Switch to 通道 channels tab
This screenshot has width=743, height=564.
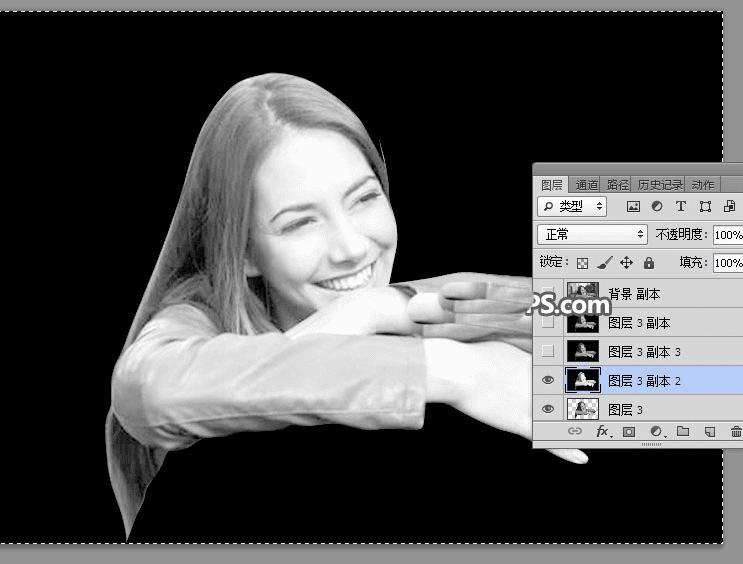[x=586, y=185]
